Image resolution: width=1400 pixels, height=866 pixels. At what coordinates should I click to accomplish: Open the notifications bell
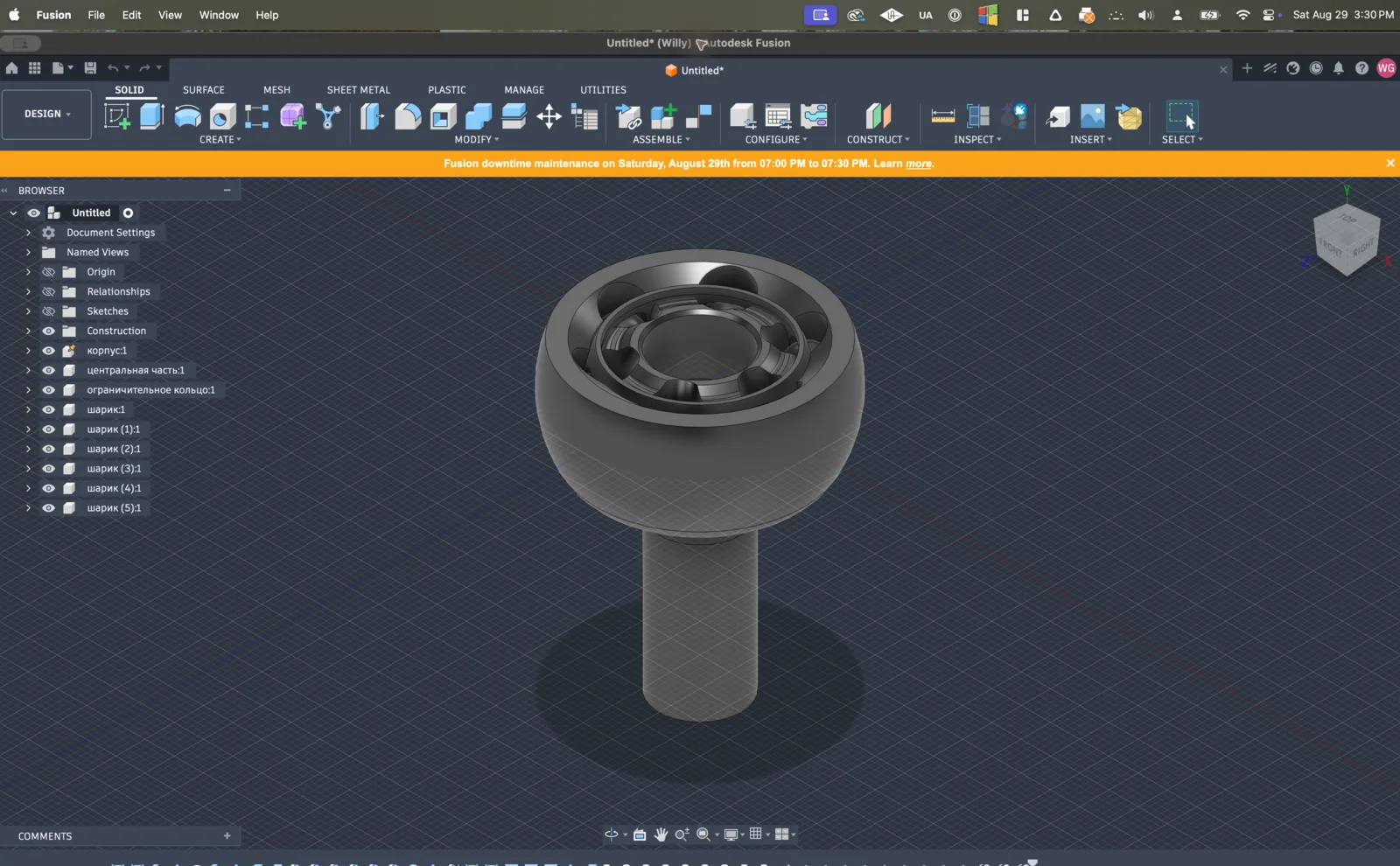pos(1339,68)
